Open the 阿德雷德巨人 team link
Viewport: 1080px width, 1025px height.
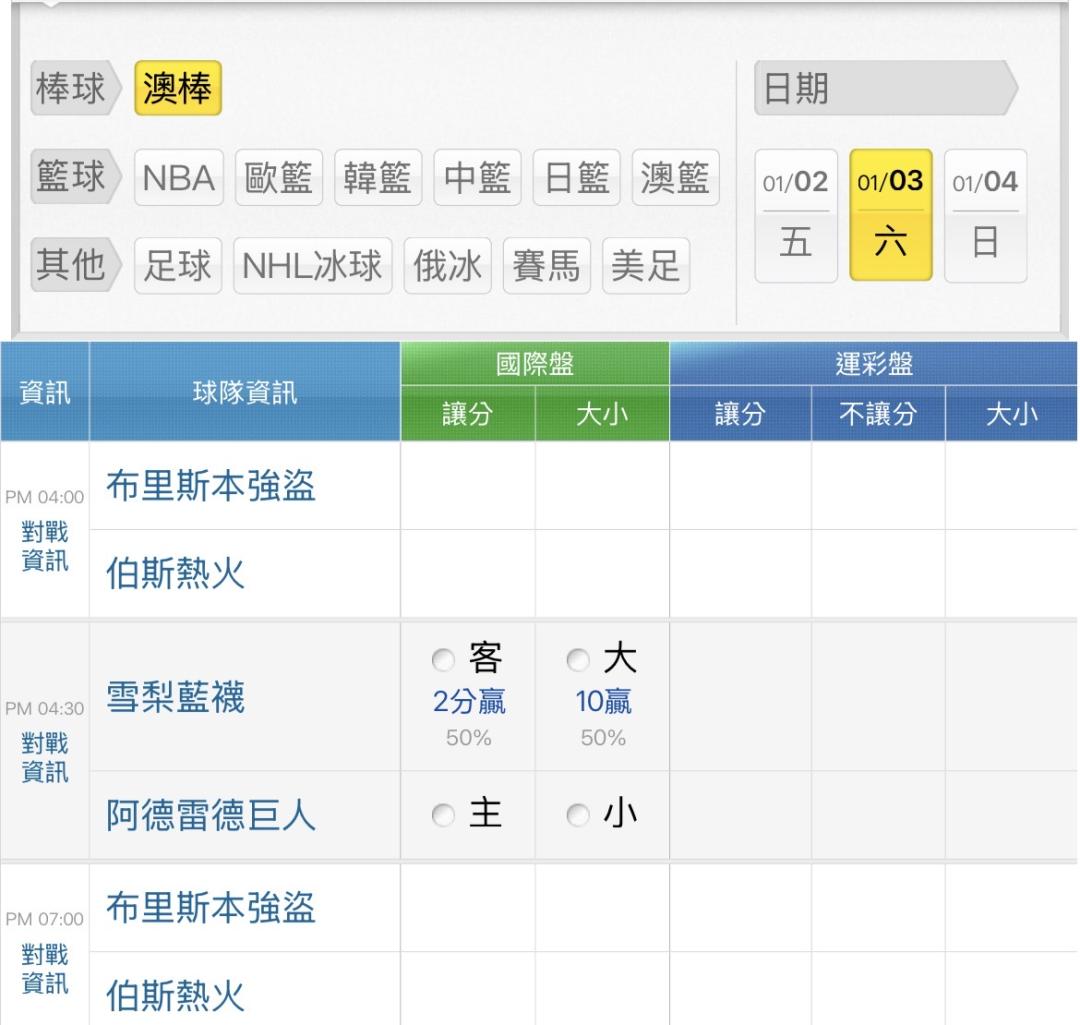click(x=210, y=817)
